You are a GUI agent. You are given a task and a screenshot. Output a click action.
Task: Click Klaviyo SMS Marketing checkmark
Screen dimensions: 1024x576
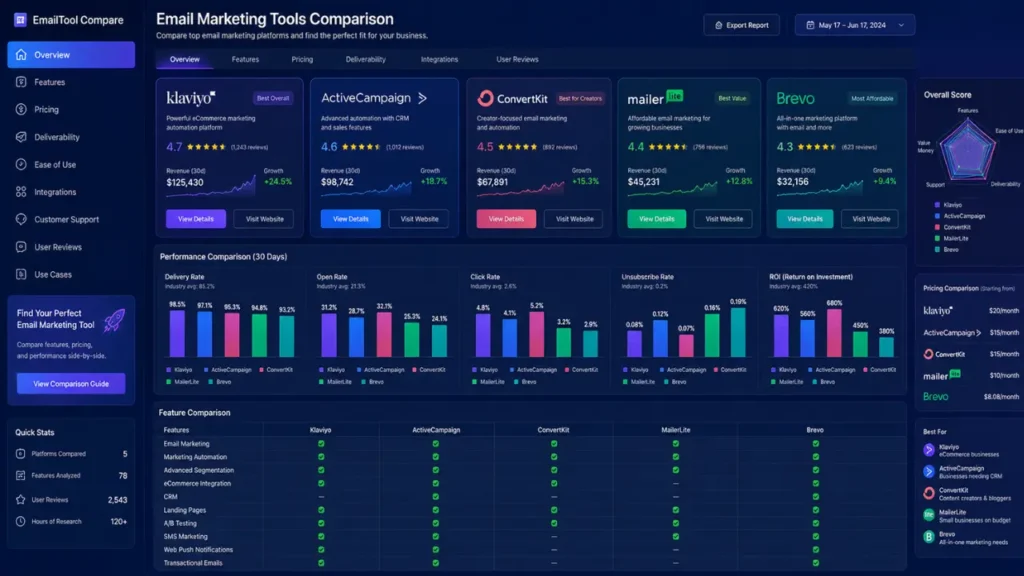321,536
